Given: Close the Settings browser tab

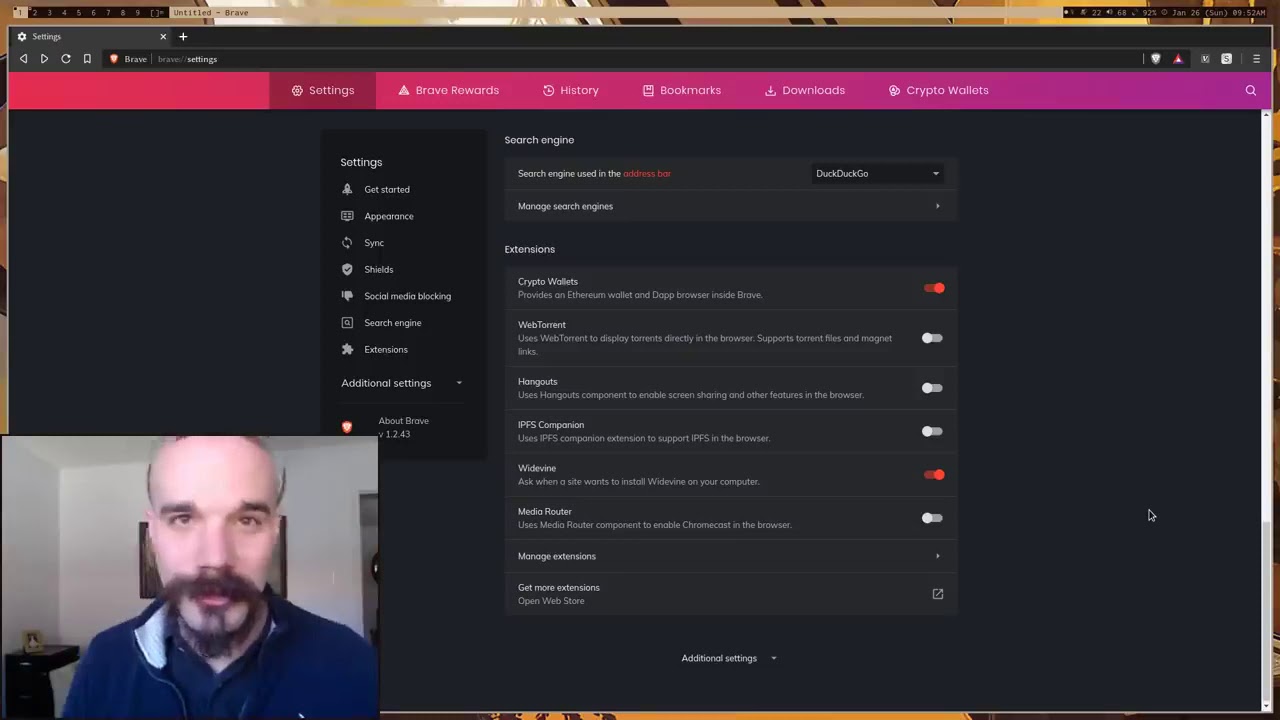Looking at the screenshot, I should pyautogui.click(x=163, y=37).
